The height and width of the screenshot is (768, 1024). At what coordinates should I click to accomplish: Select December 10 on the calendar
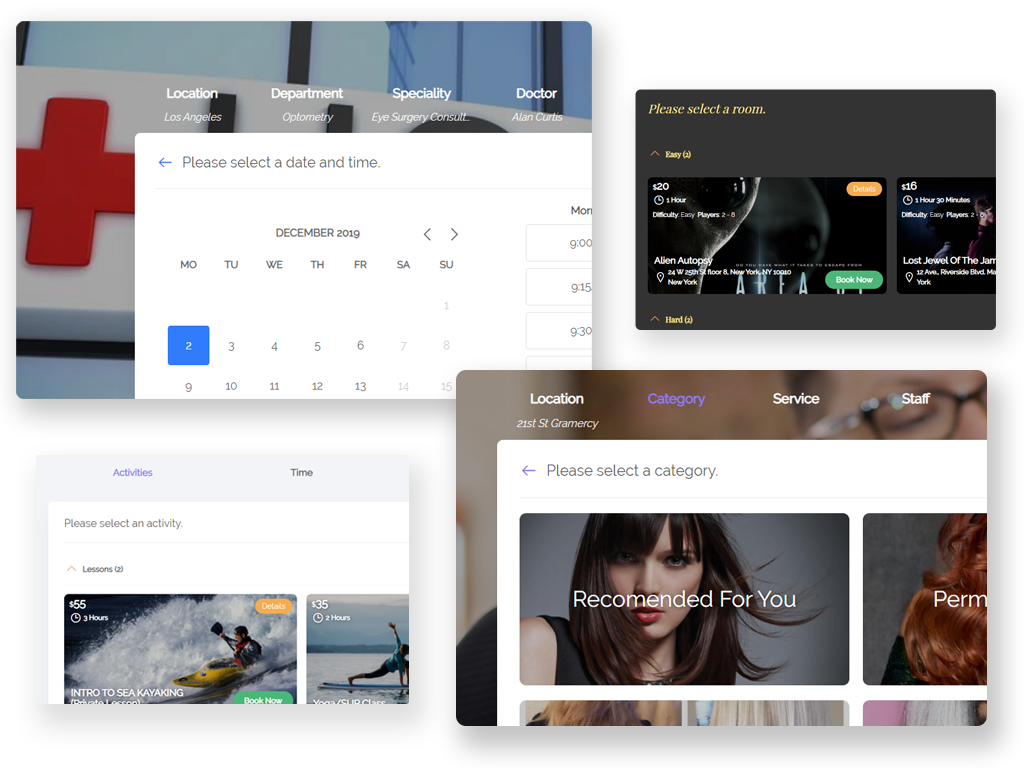click(x=231, y=386)
